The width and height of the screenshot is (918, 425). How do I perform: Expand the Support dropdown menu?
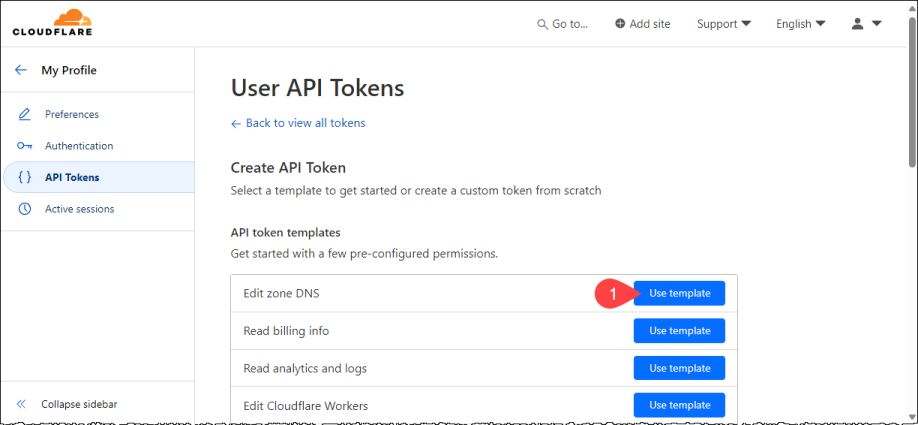coord(724,24)
